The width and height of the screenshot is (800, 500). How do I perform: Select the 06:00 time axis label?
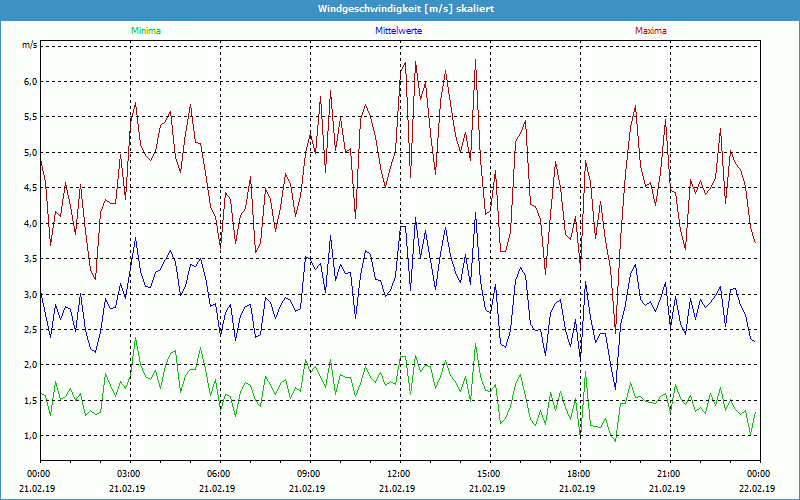coord(219,474)
